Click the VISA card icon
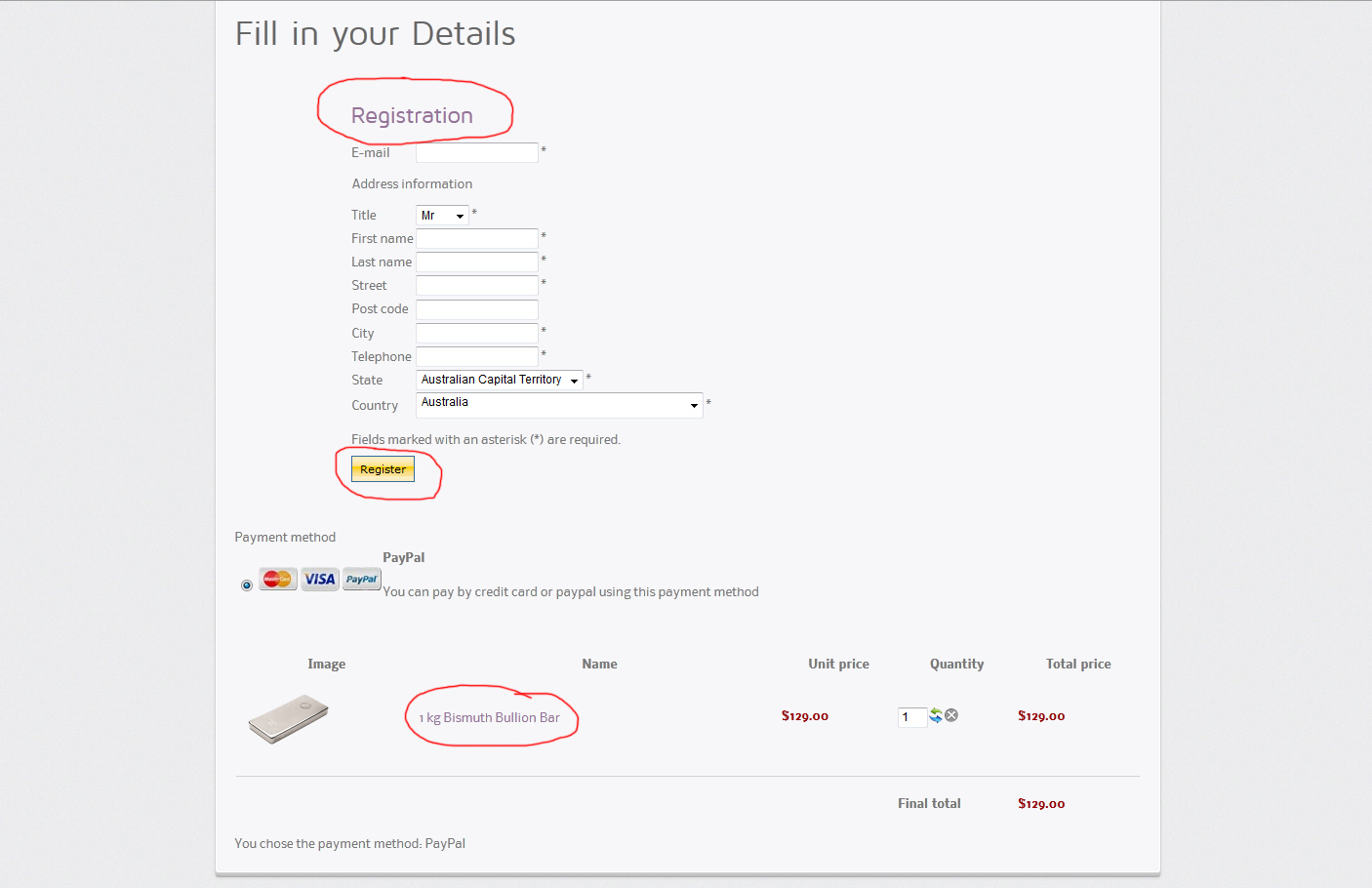1372x888 pixels. 319,579
